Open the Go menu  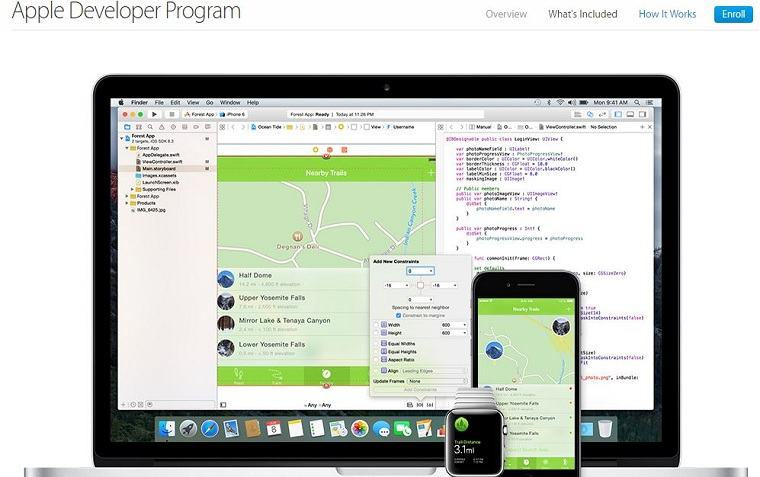[x=209, y=102]
